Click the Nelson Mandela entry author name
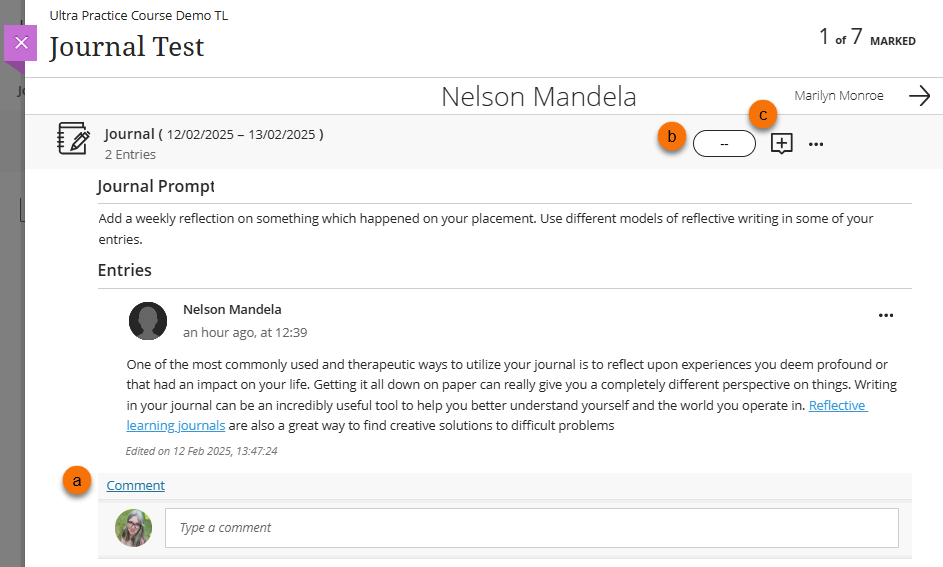The image size is (943, 567). (x=232, y=309)
